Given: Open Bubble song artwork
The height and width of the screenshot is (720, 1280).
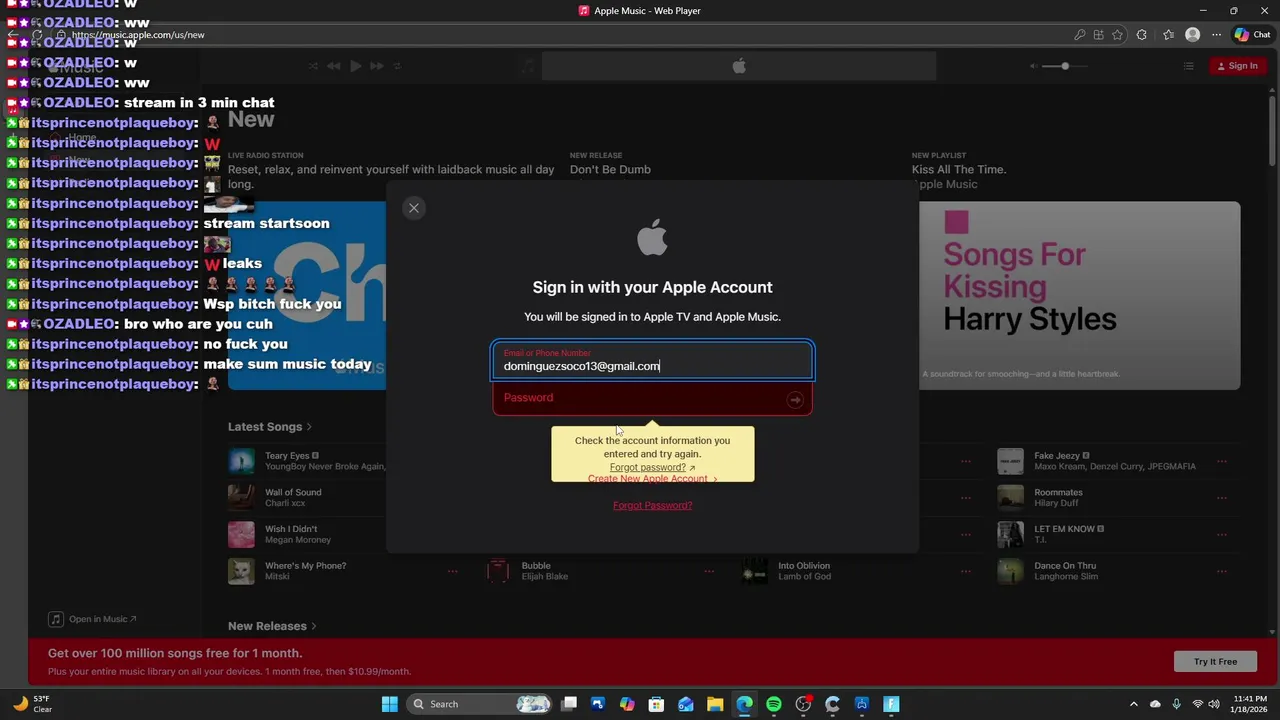Looking at the screenshot, I should [498, 571].
